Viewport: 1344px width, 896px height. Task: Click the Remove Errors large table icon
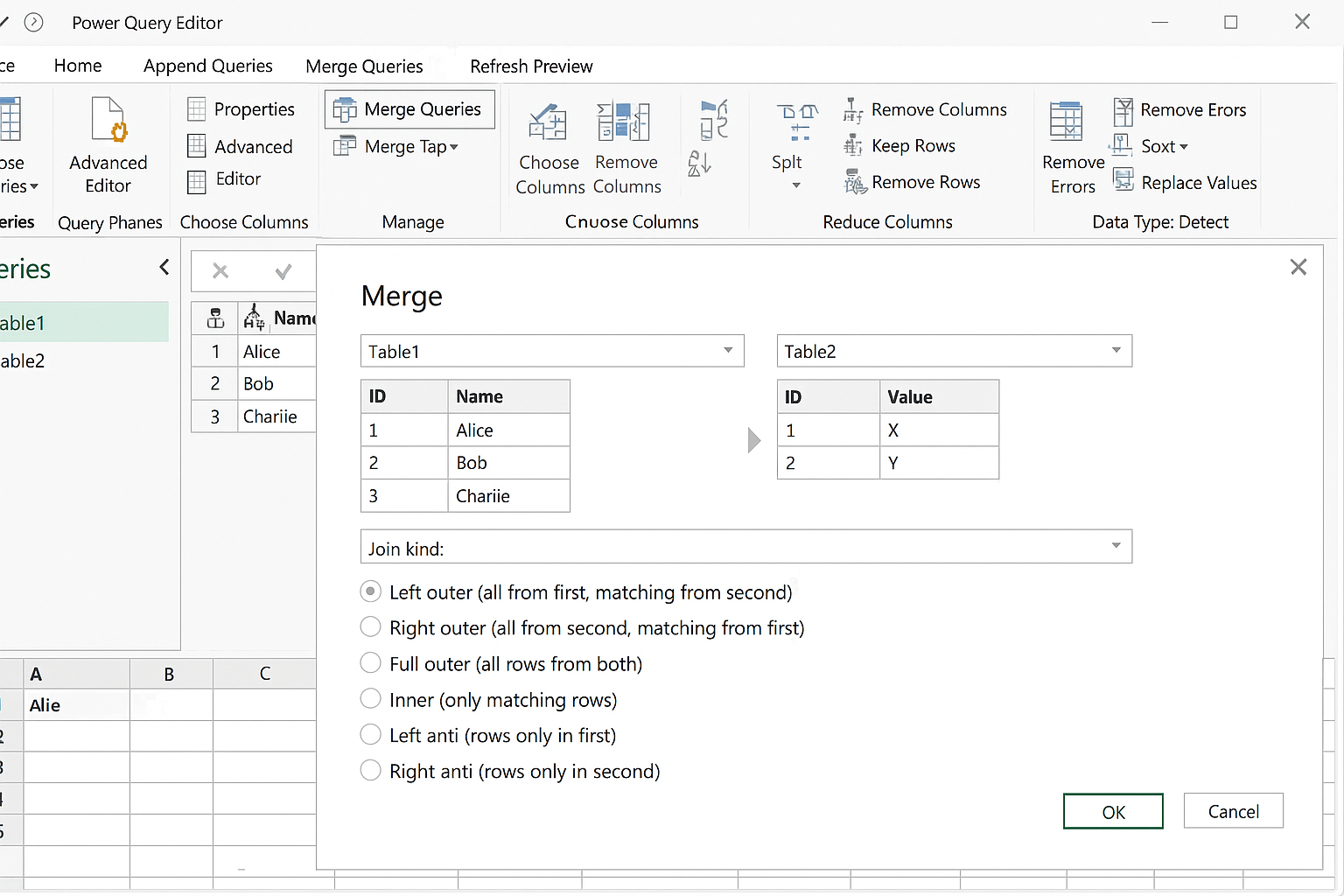pyautogui.click(x=1066, y=121)
